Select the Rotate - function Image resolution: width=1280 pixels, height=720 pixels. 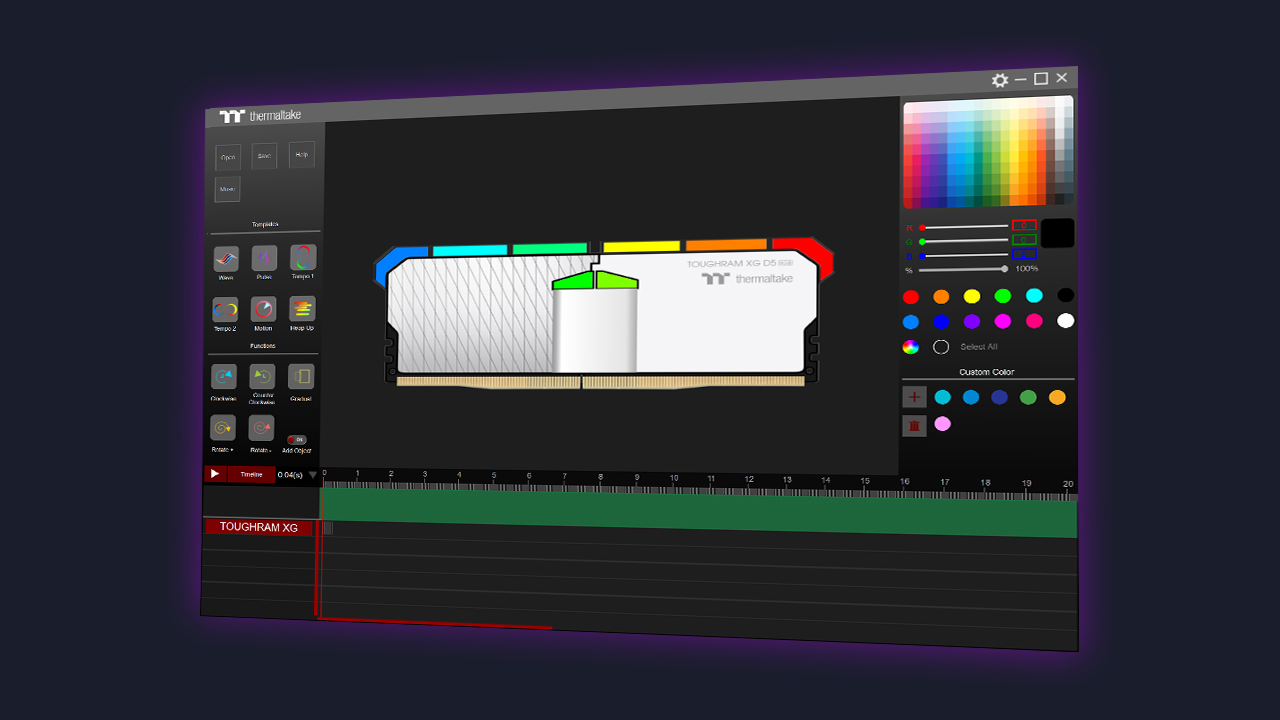[x=261, y=428]
